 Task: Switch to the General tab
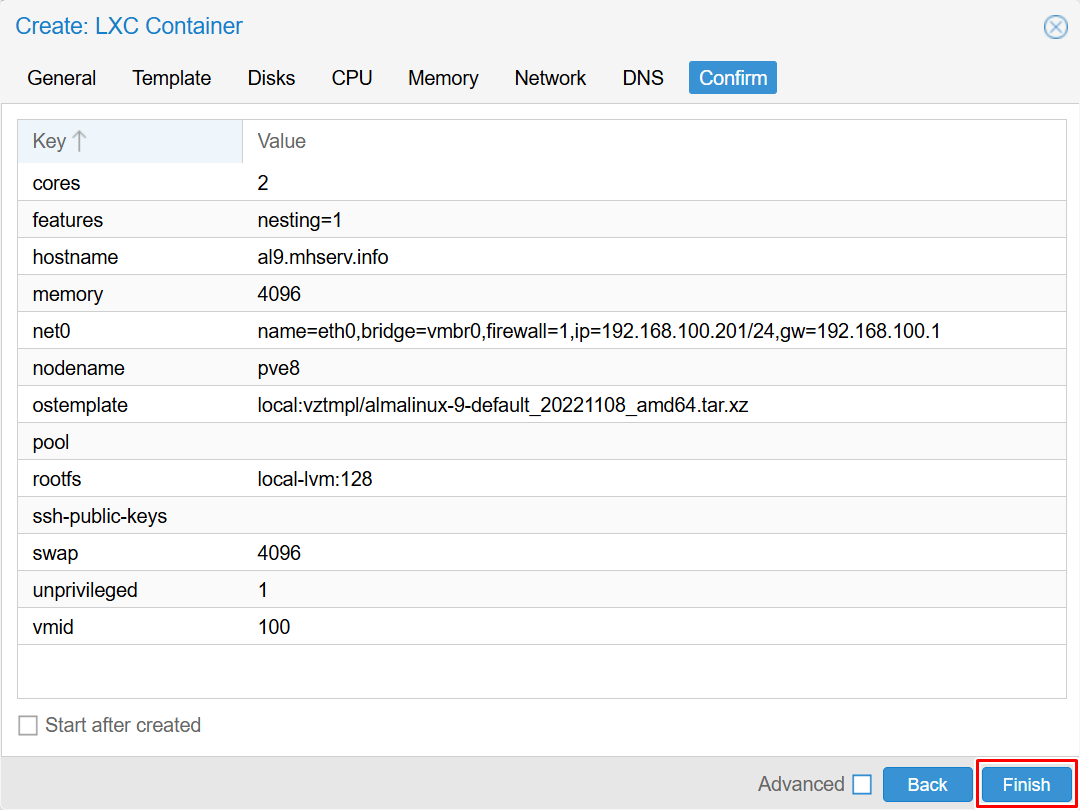click(x=62, y=78)
